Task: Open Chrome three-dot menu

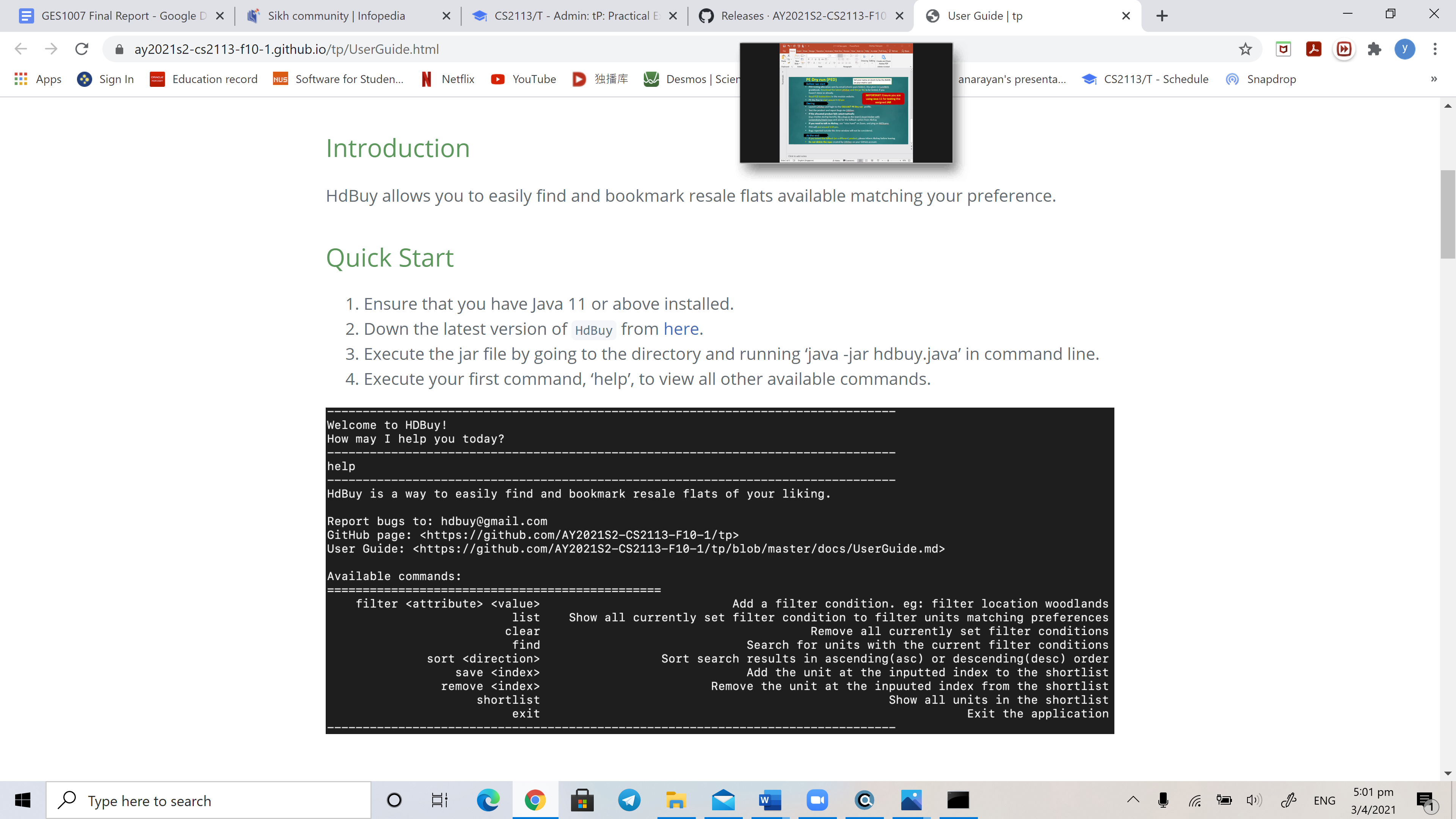Action: (x=1434, y=49)
